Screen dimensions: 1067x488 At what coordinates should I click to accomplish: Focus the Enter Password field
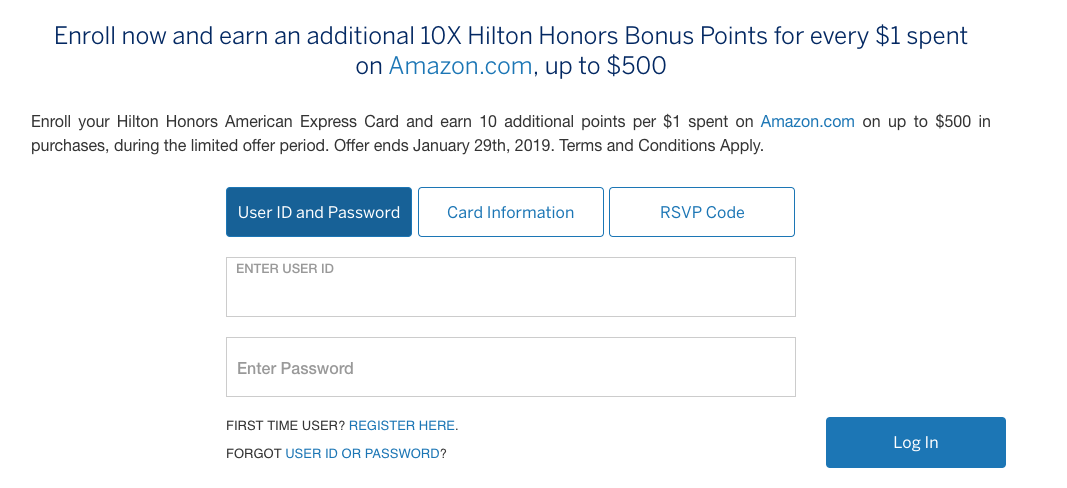coord(510,367)
